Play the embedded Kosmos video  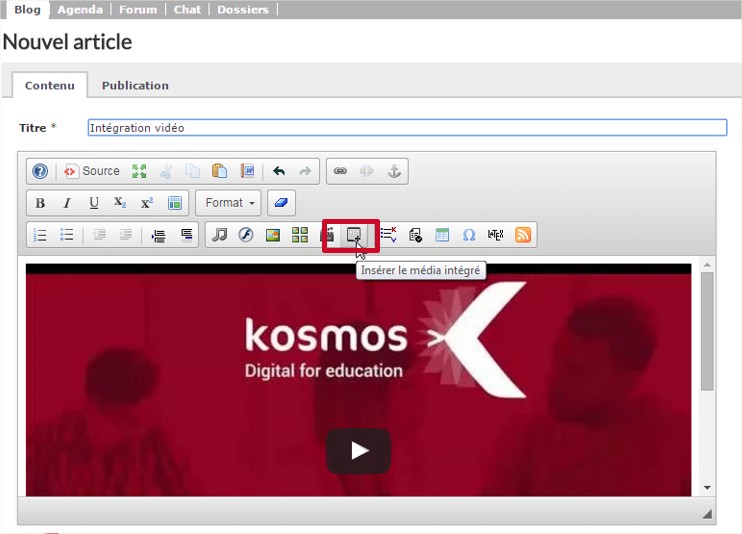coord(358,451)
